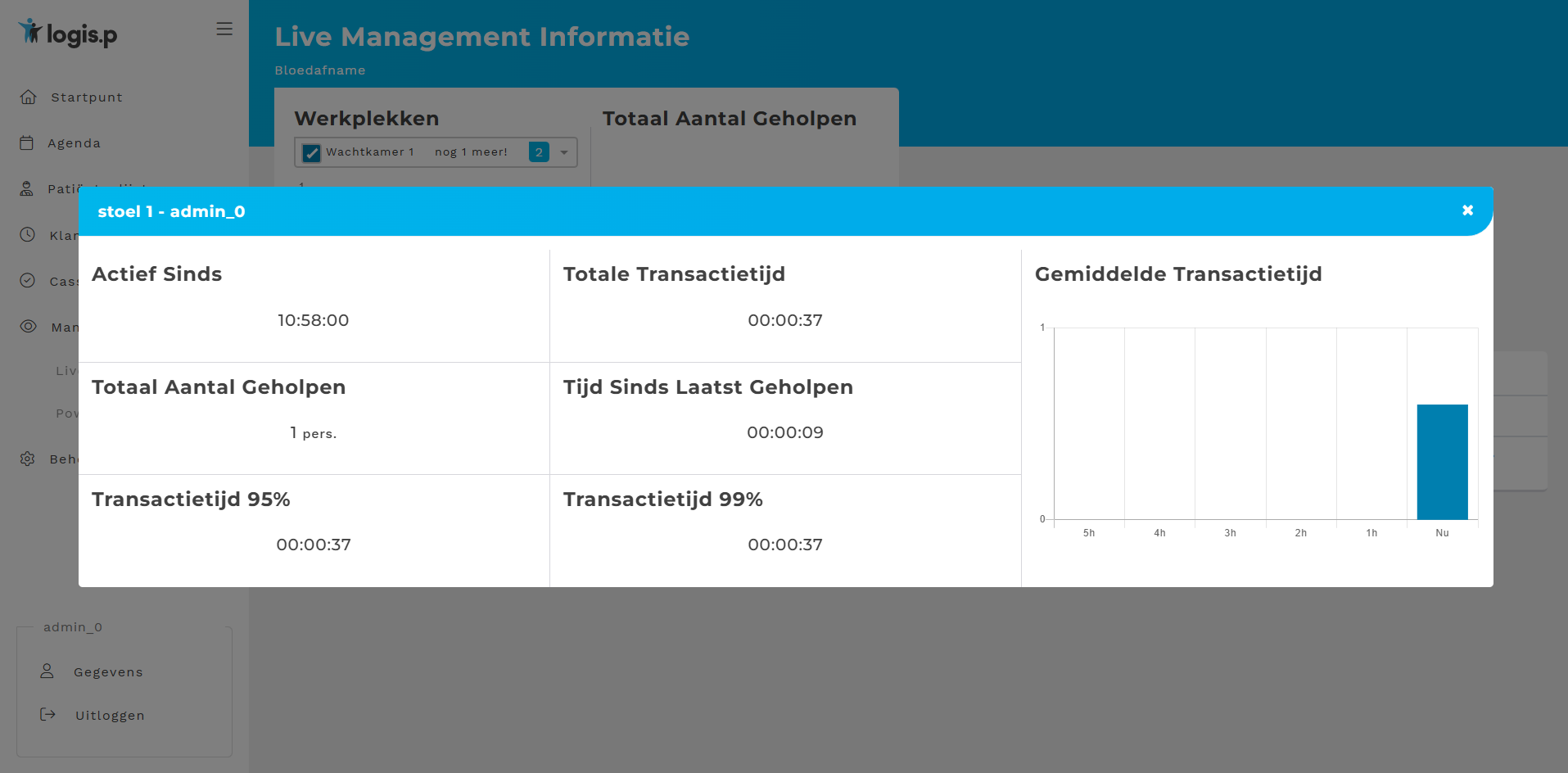Image resolution: width=1568 pixels, height=773 pixels.
Task: Click the eye icon for Management
Action: tap(28, 327)
